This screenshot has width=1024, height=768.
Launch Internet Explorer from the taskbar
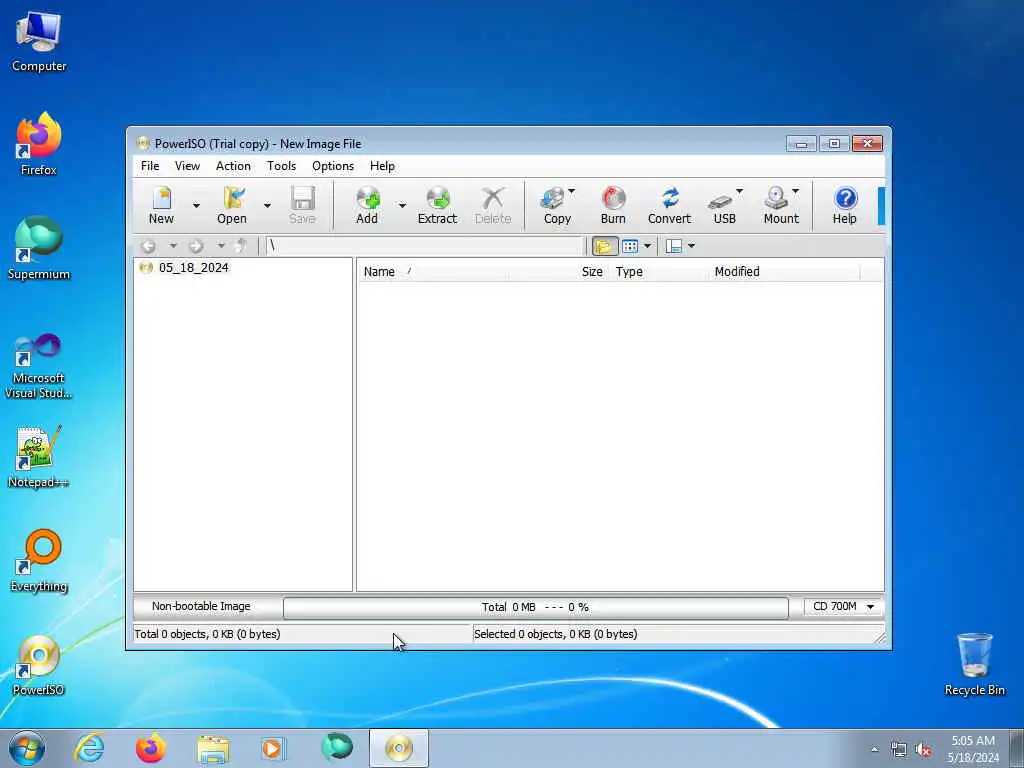[89, 748]
